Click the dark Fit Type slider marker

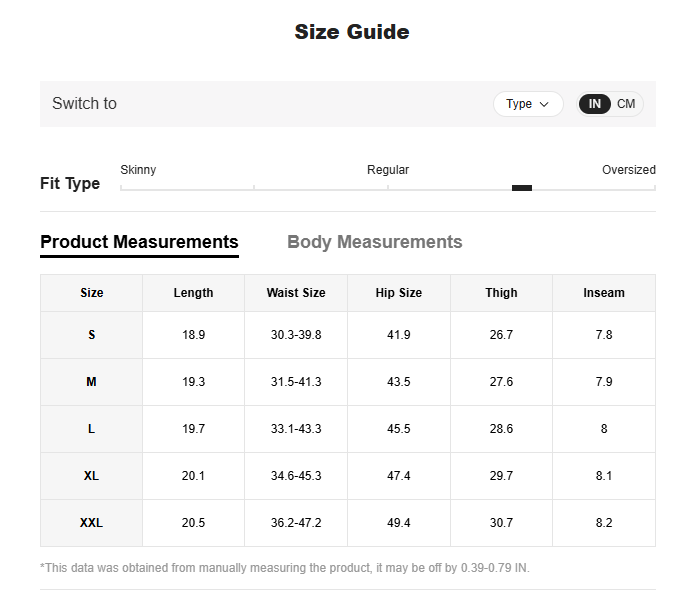click(x=521, y=188)
